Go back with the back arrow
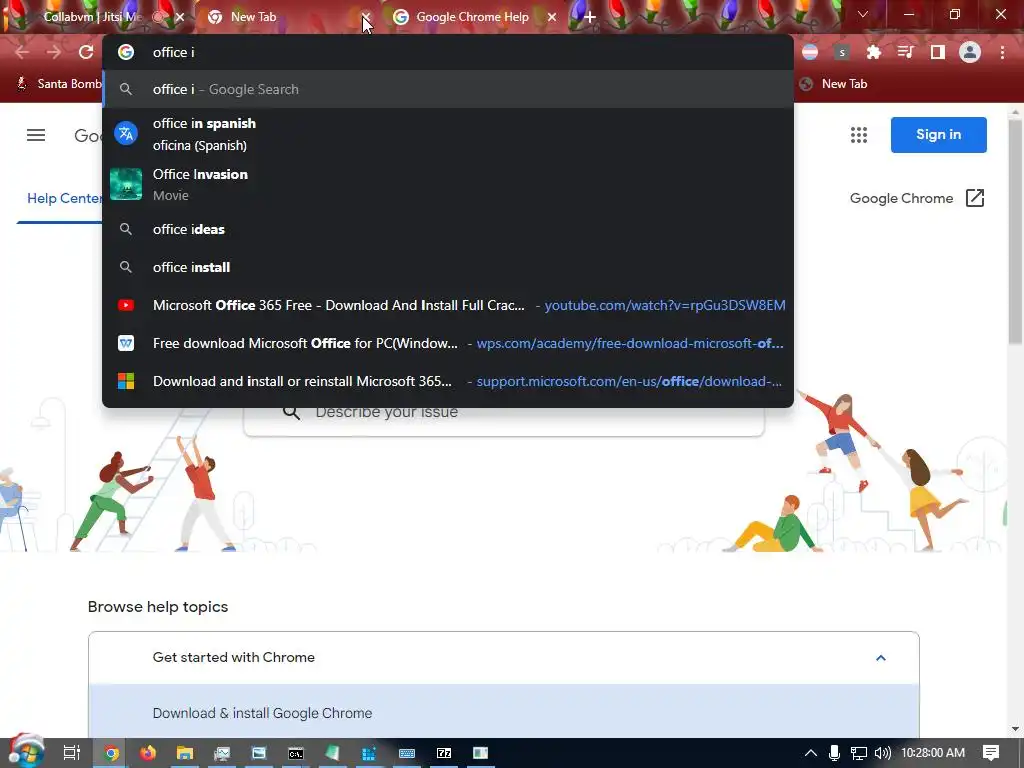Image resolution: width=1024 pixels, height=768 pixels. (x=22, y=52)
